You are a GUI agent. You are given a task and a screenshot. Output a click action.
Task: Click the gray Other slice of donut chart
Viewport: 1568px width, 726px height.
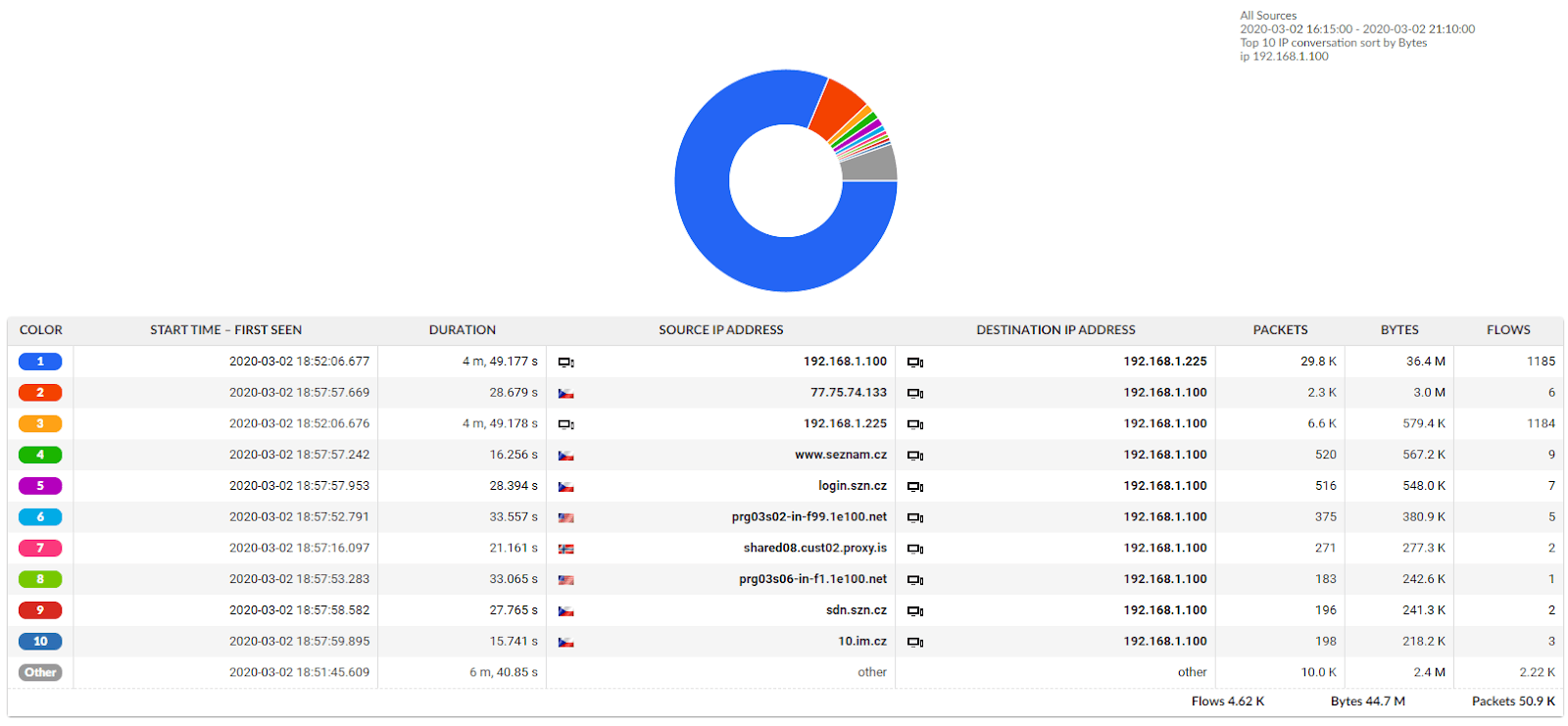coord(870,165)
